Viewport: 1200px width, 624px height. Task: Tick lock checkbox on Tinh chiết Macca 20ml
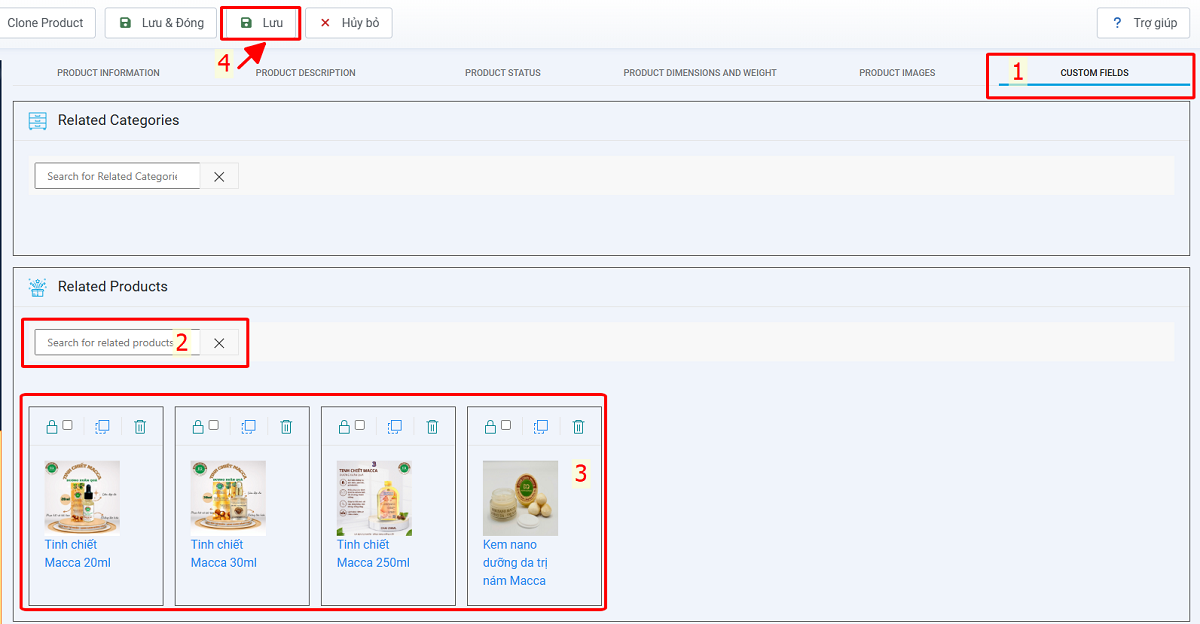coord(67,425)
